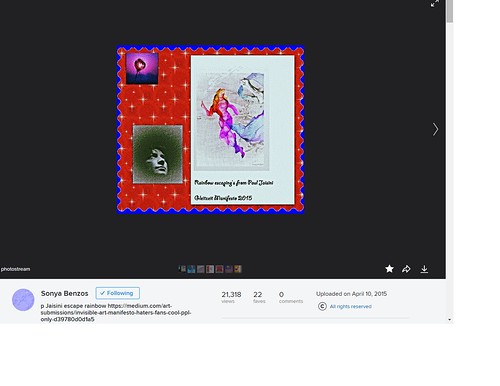The height and width of the screenshot is (386, 500).
Task: Select the red fifth filmstrip thumbnail
Action: (219, 269)
